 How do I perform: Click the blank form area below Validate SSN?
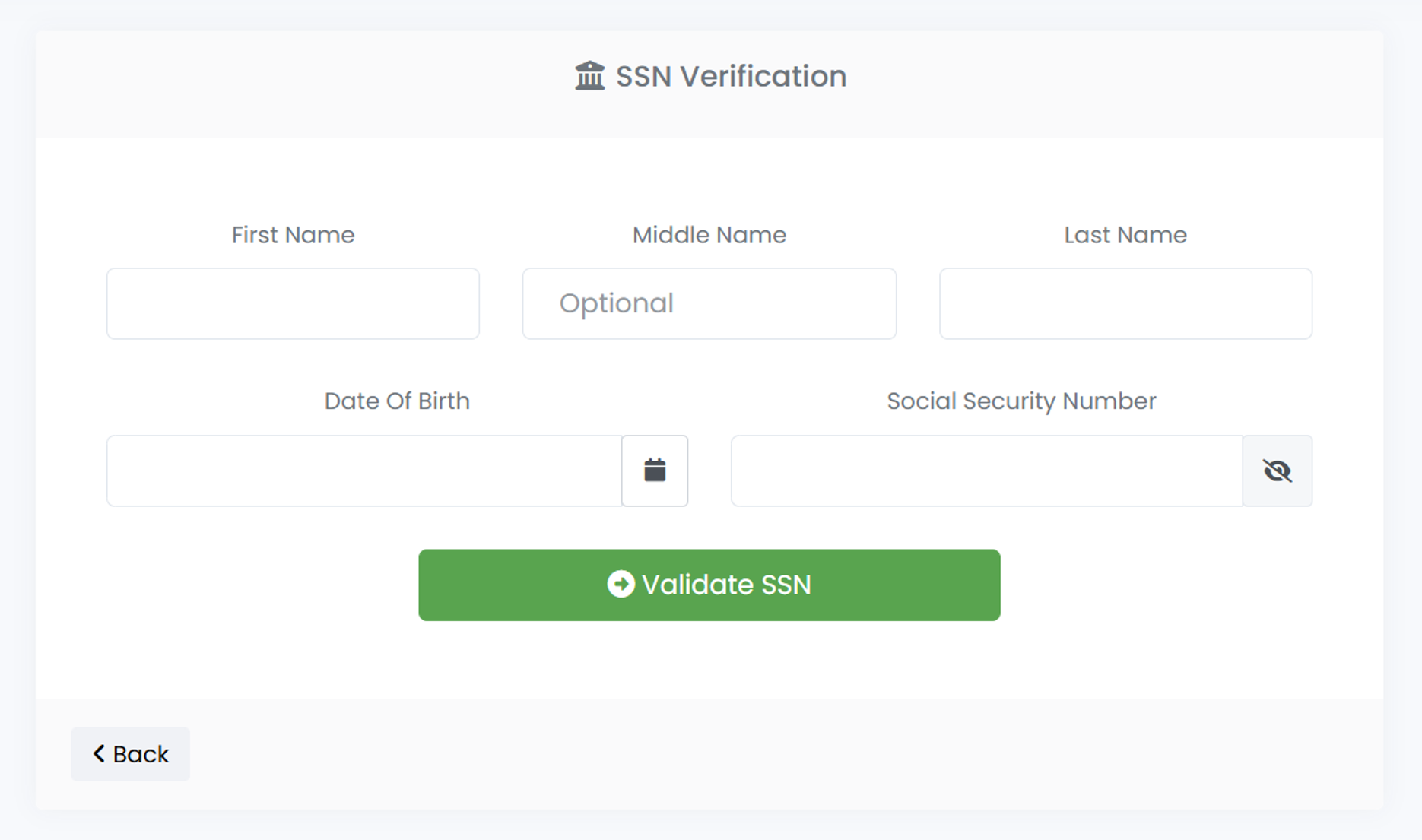pyautogui.click(x=709, y=660)
